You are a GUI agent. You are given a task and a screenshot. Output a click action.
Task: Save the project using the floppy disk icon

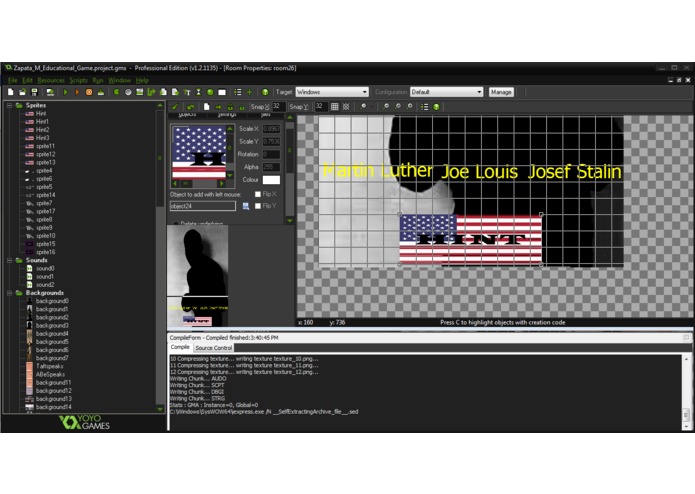[x=34, y=92]
